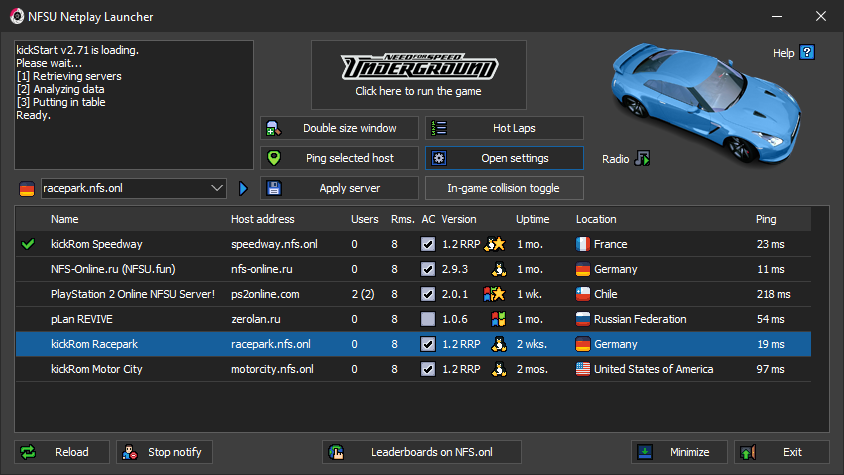Click the map pin icon on Ping selected host

(x=273, y=158)
